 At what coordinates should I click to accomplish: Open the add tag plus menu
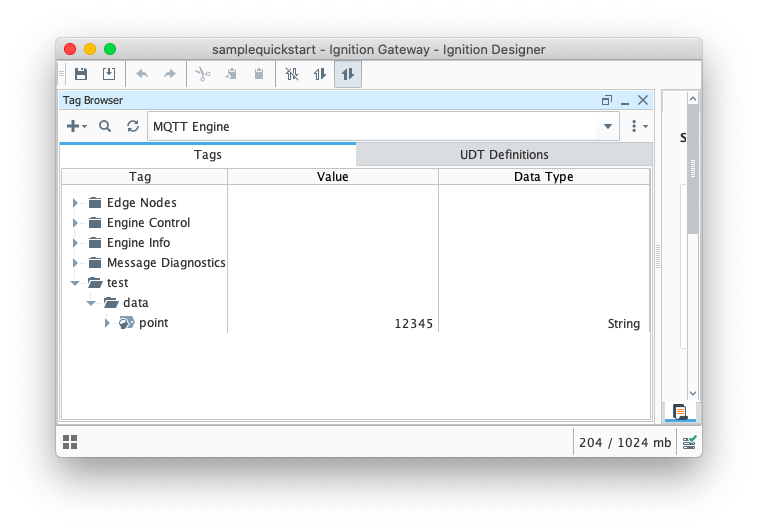click(x=76, y=126)
